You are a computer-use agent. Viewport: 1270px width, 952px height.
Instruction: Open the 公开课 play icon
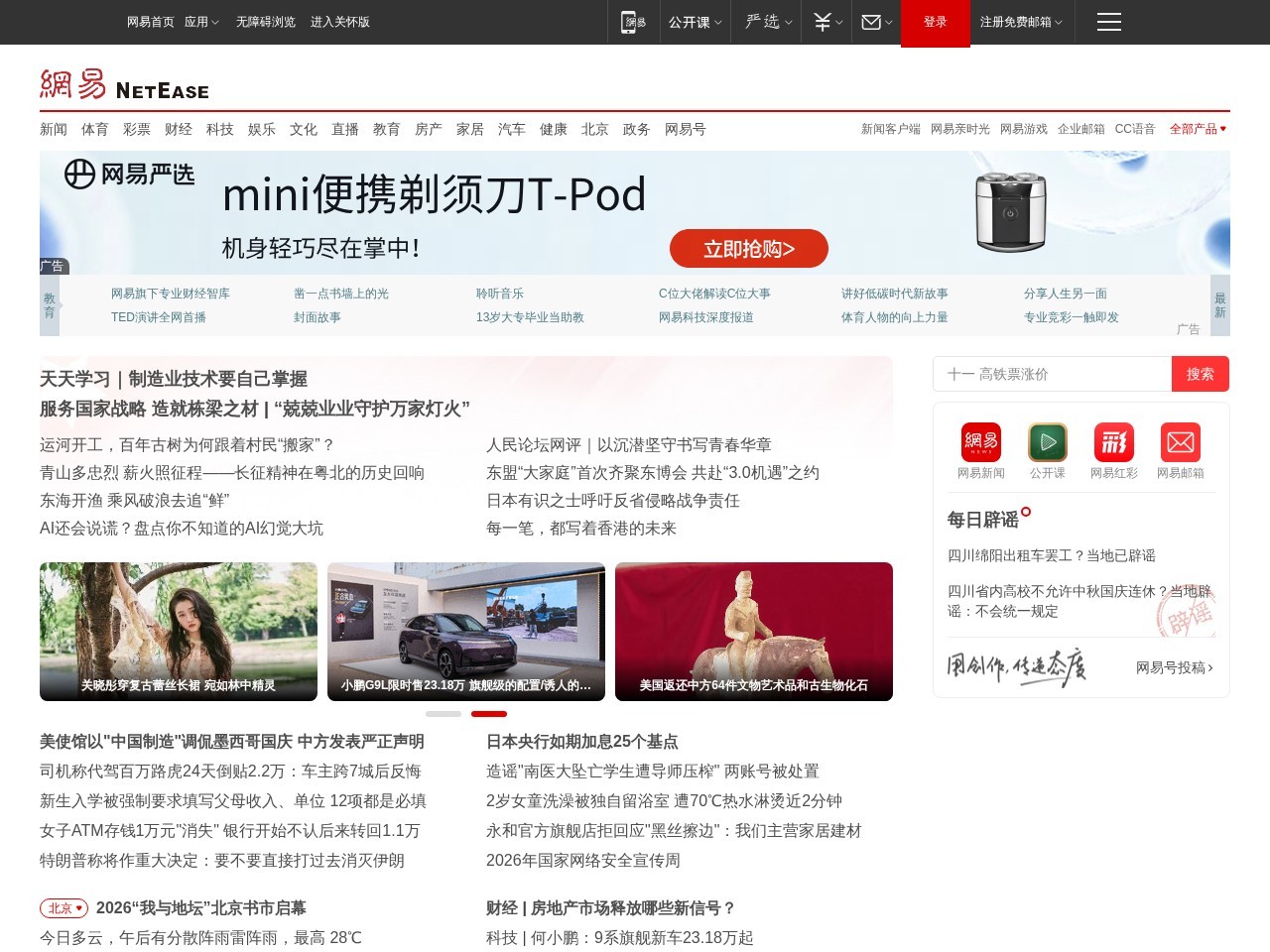1048,442
